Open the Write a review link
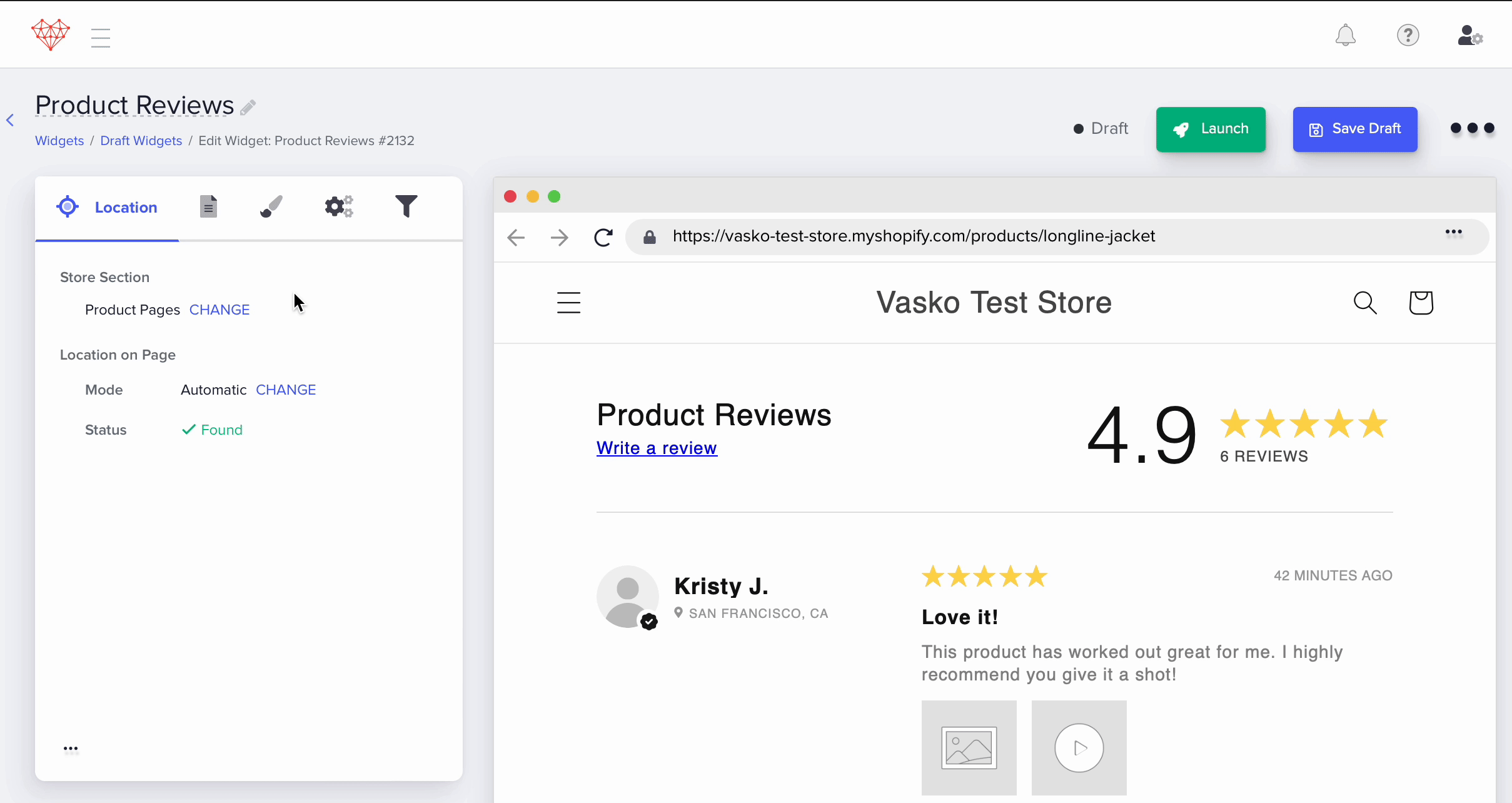This screenshot has width=1512, height=803. click(656, 448)
